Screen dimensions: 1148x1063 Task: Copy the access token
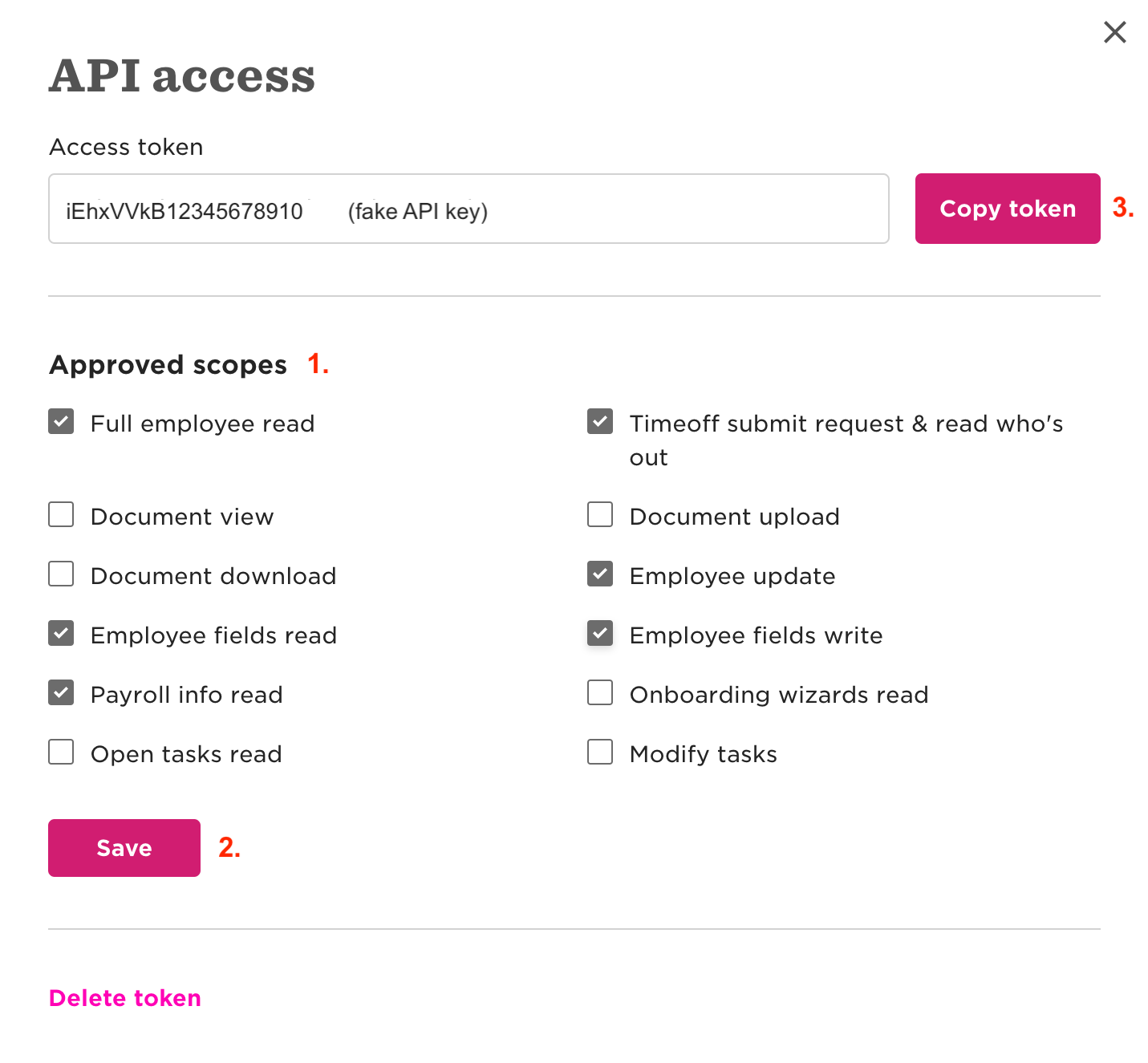click(1007, 209)
